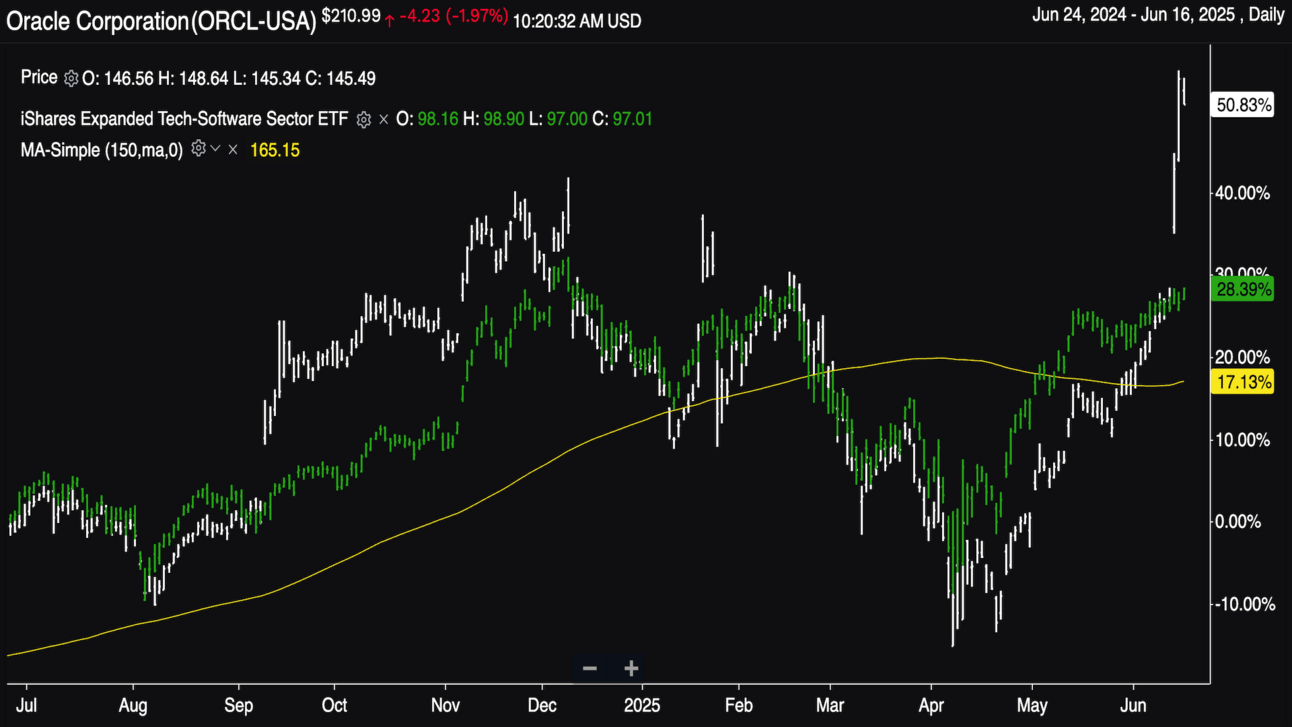Click the Dec label on time axis
The height and width of the screenshot is (727, 1292).
point(541,704)
